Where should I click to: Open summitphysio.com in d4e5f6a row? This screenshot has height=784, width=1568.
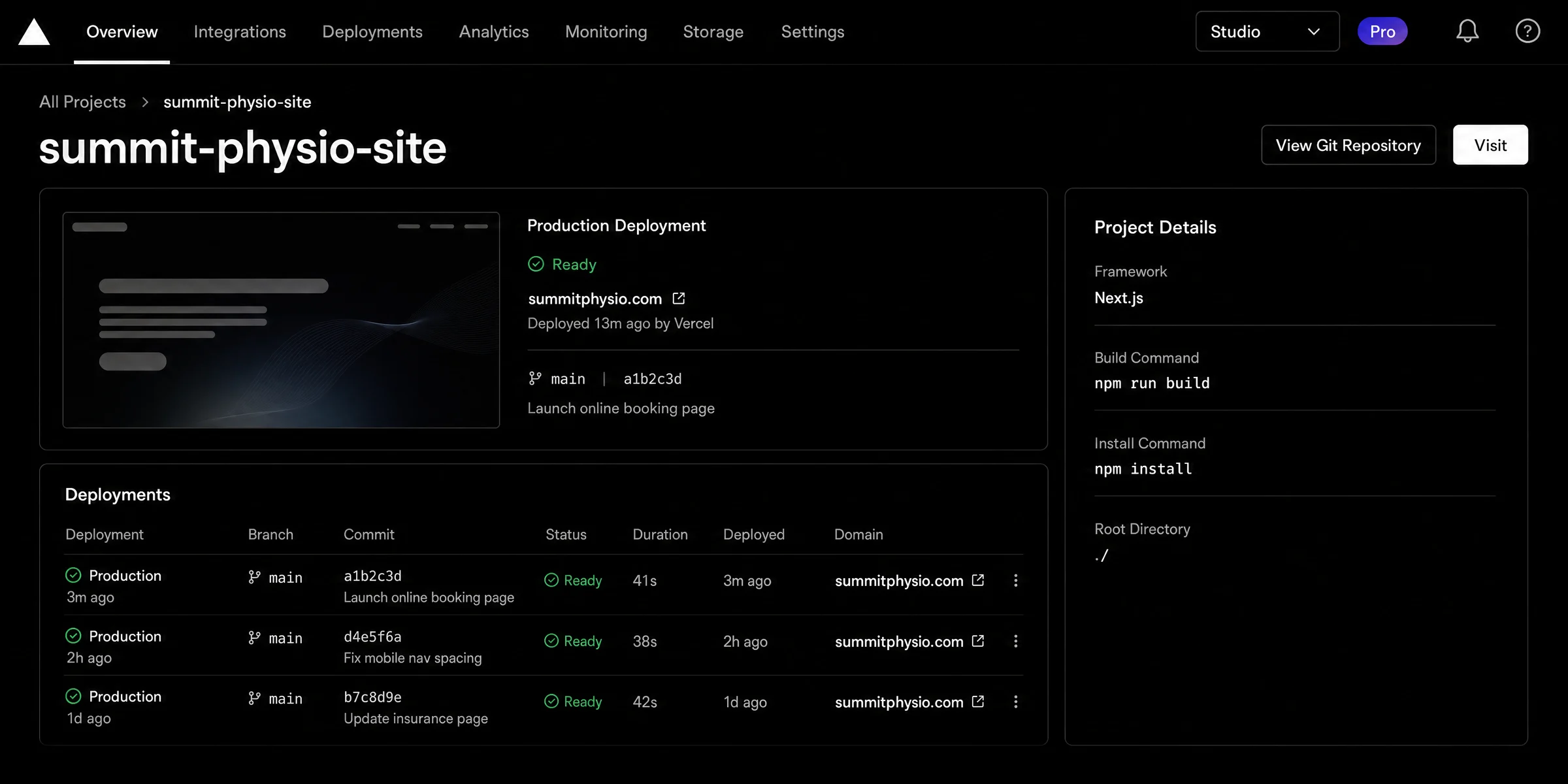pyautogui.click(x=899, y=642)
